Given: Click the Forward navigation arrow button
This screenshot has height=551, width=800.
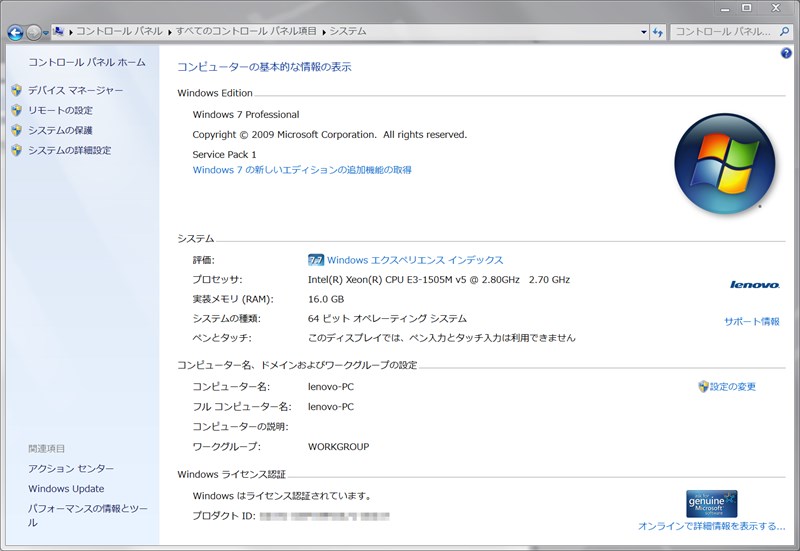Looking at the screenshot, I should tap(34, 33).
